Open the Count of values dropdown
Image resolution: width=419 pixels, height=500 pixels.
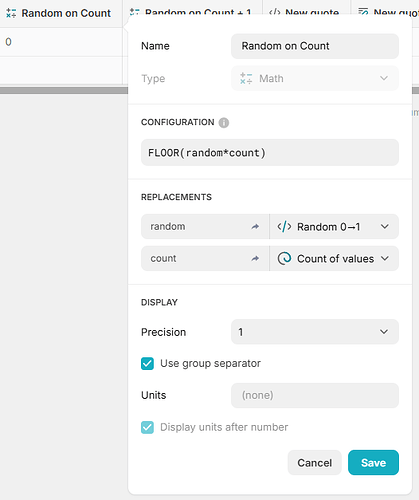pyautogui.click(x=334, y=258)
